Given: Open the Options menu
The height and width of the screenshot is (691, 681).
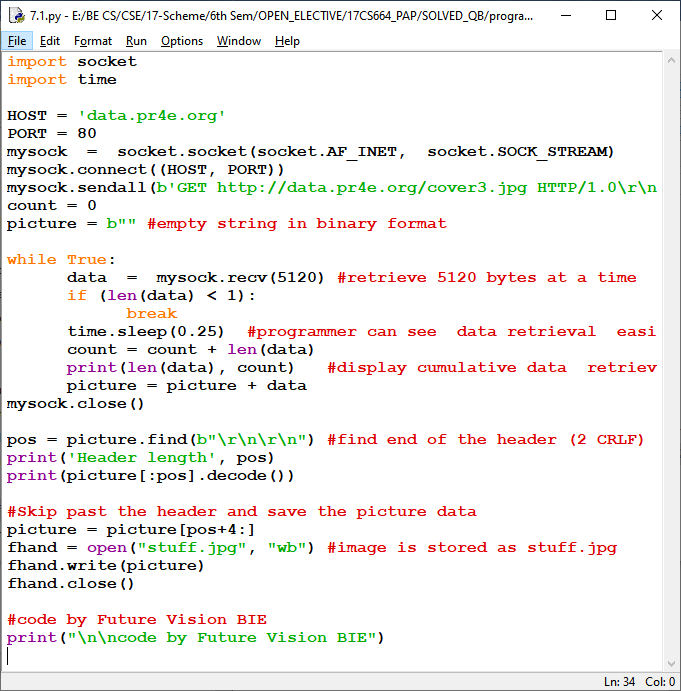Looking at the screenshot, I should coord(182,41).
